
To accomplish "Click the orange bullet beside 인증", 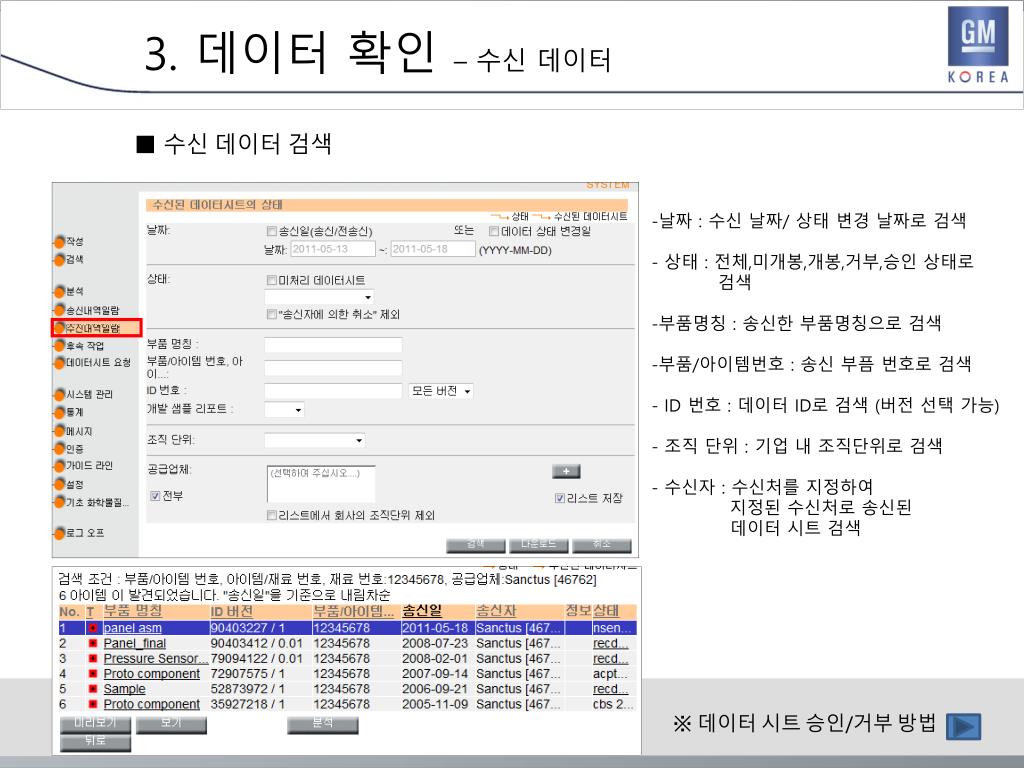I will tap(59, 449).
